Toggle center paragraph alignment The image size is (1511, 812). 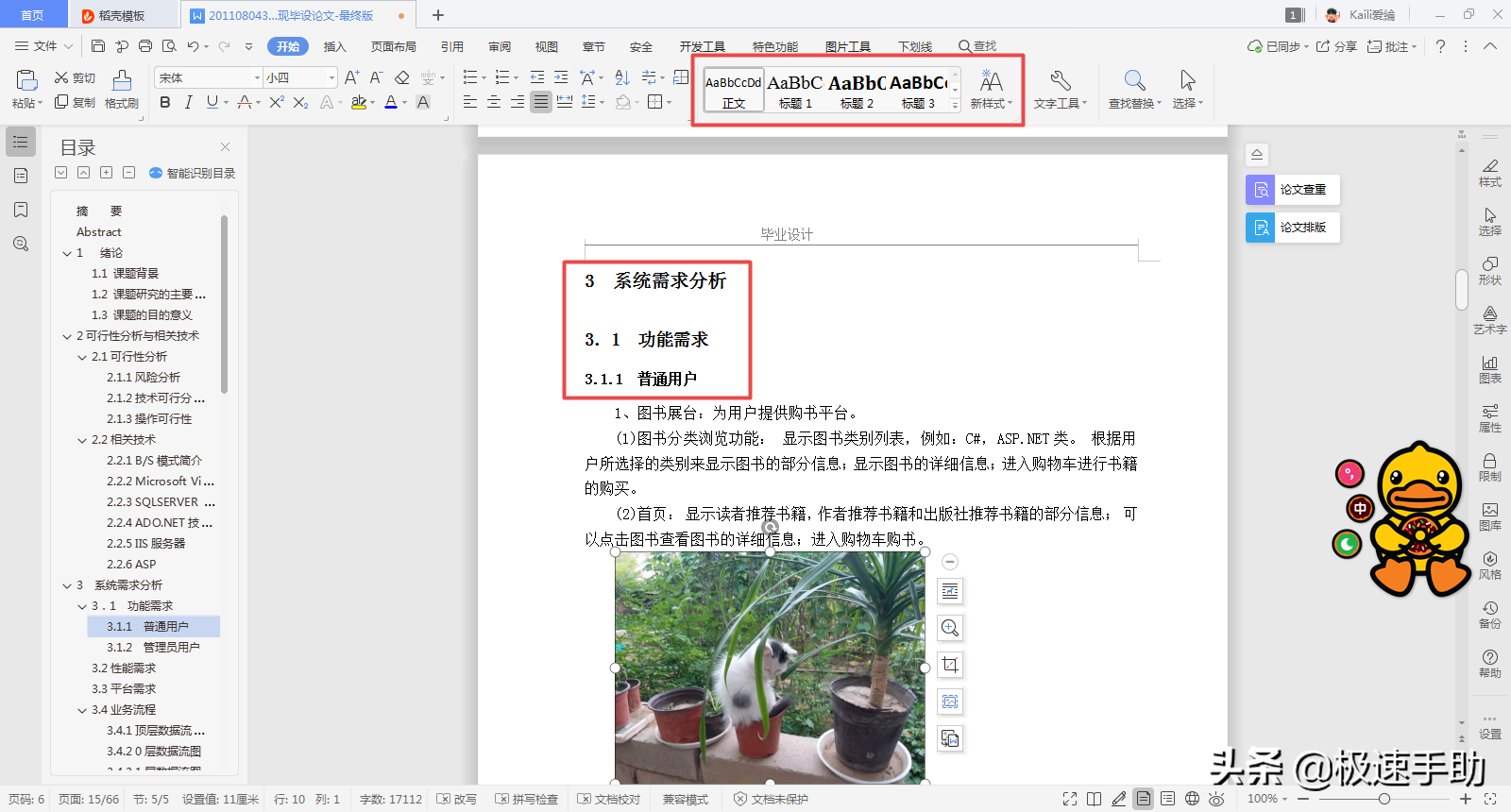(494, 102)
